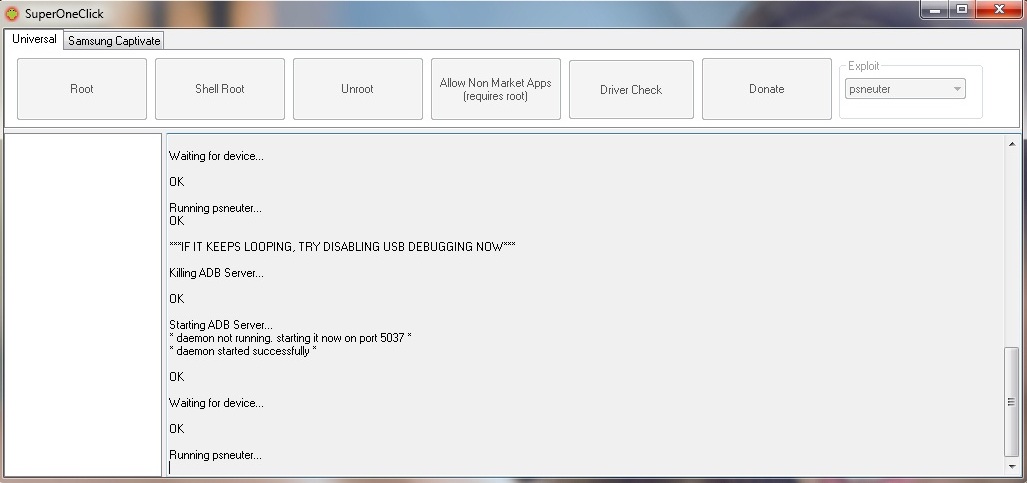This screenshot has width=1027, height=483.
Task: Switch to the Samsung Captivate tab
Action: tap(114, 41)
